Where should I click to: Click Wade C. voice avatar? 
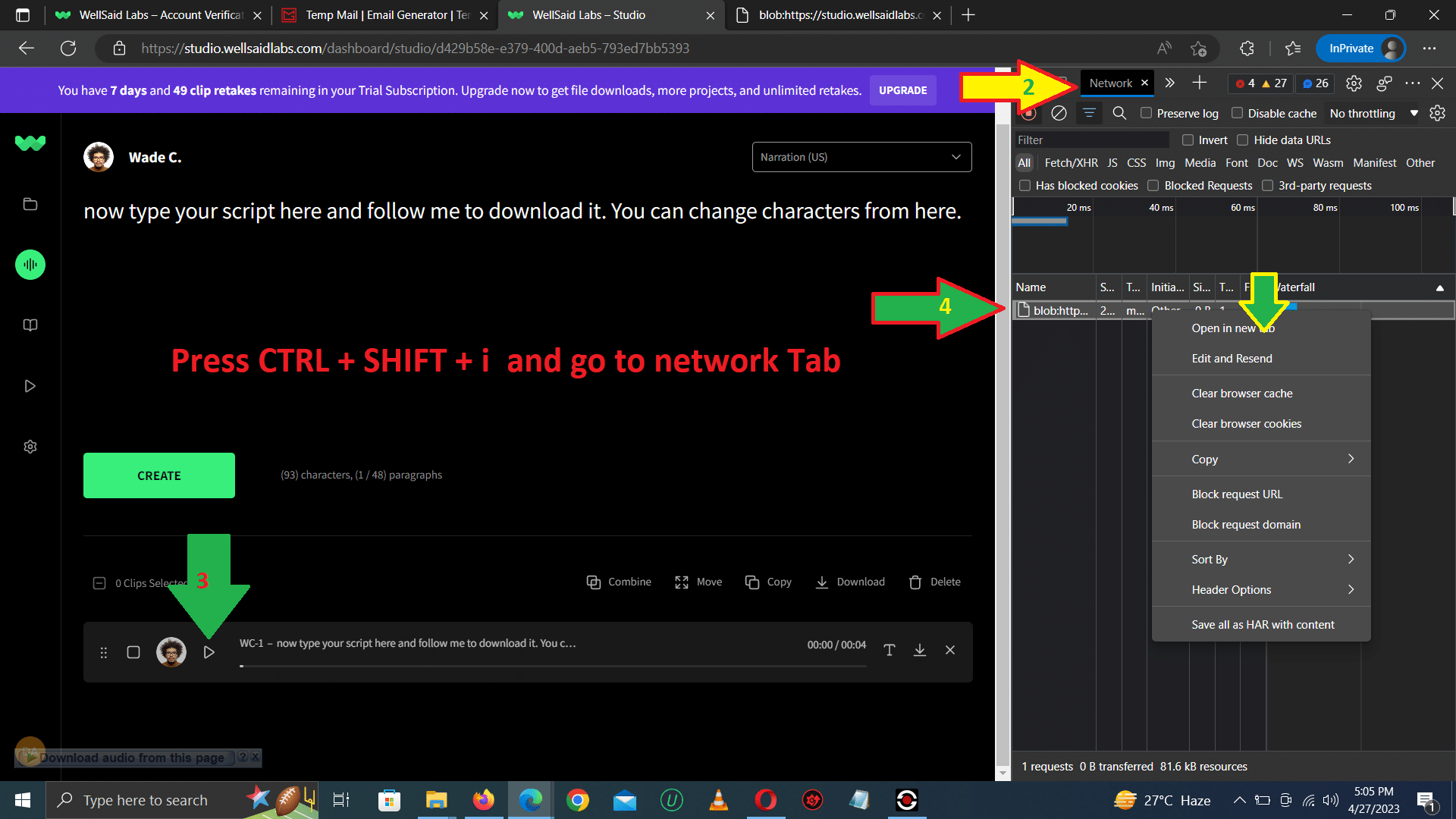click(99, 157)
